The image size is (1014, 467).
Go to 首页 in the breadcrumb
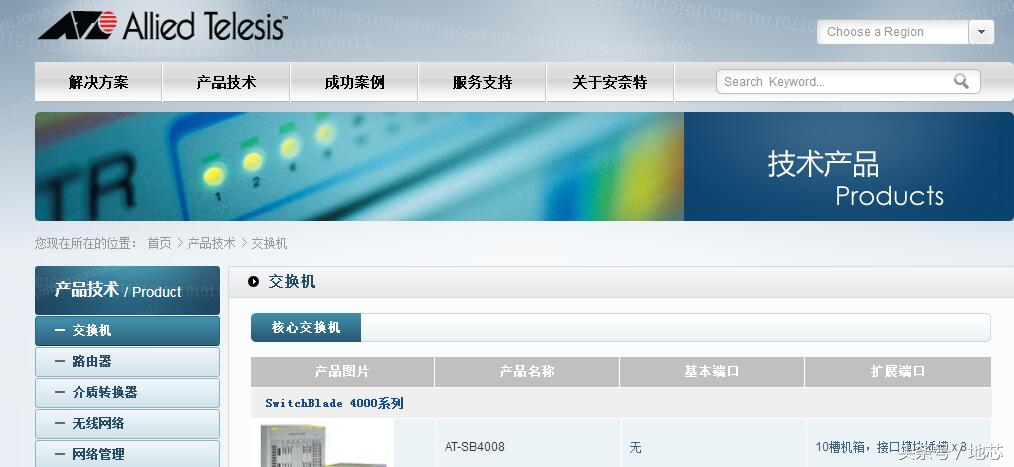(160, 243)
